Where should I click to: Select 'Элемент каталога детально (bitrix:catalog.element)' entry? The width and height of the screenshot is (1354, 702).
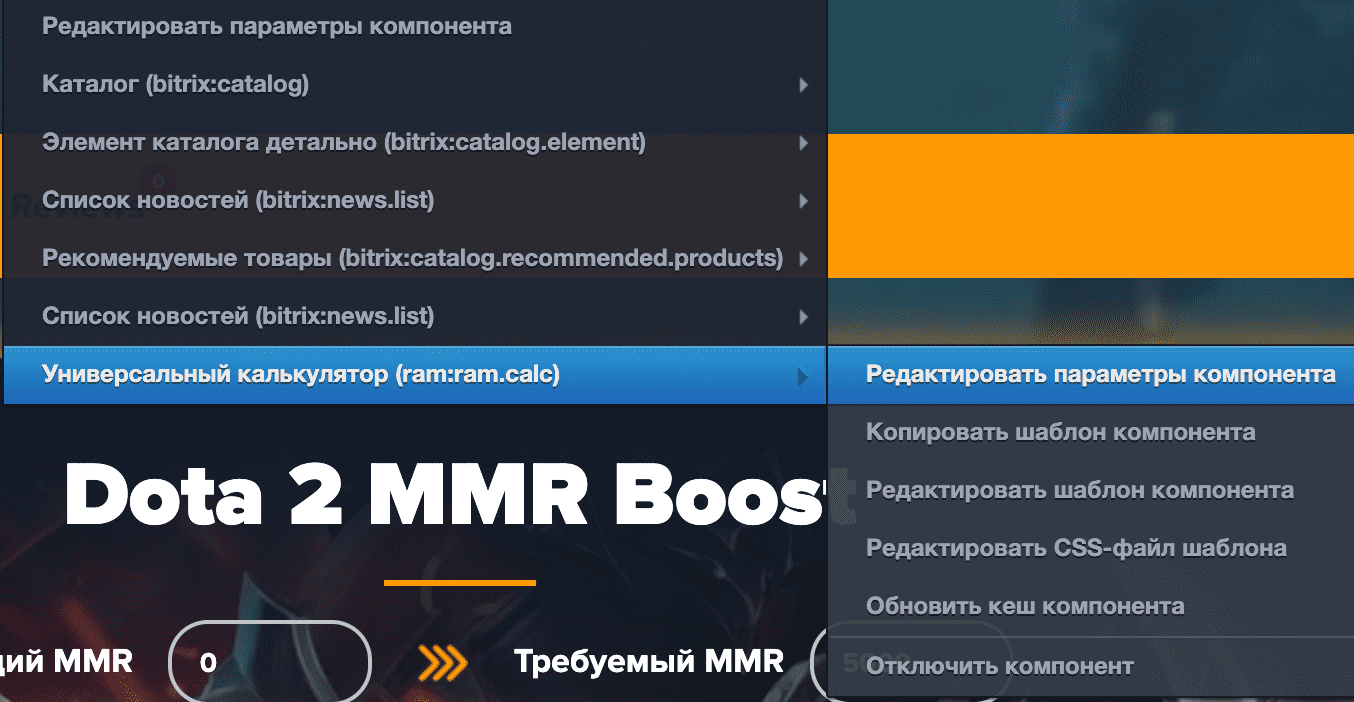point(415,143)
